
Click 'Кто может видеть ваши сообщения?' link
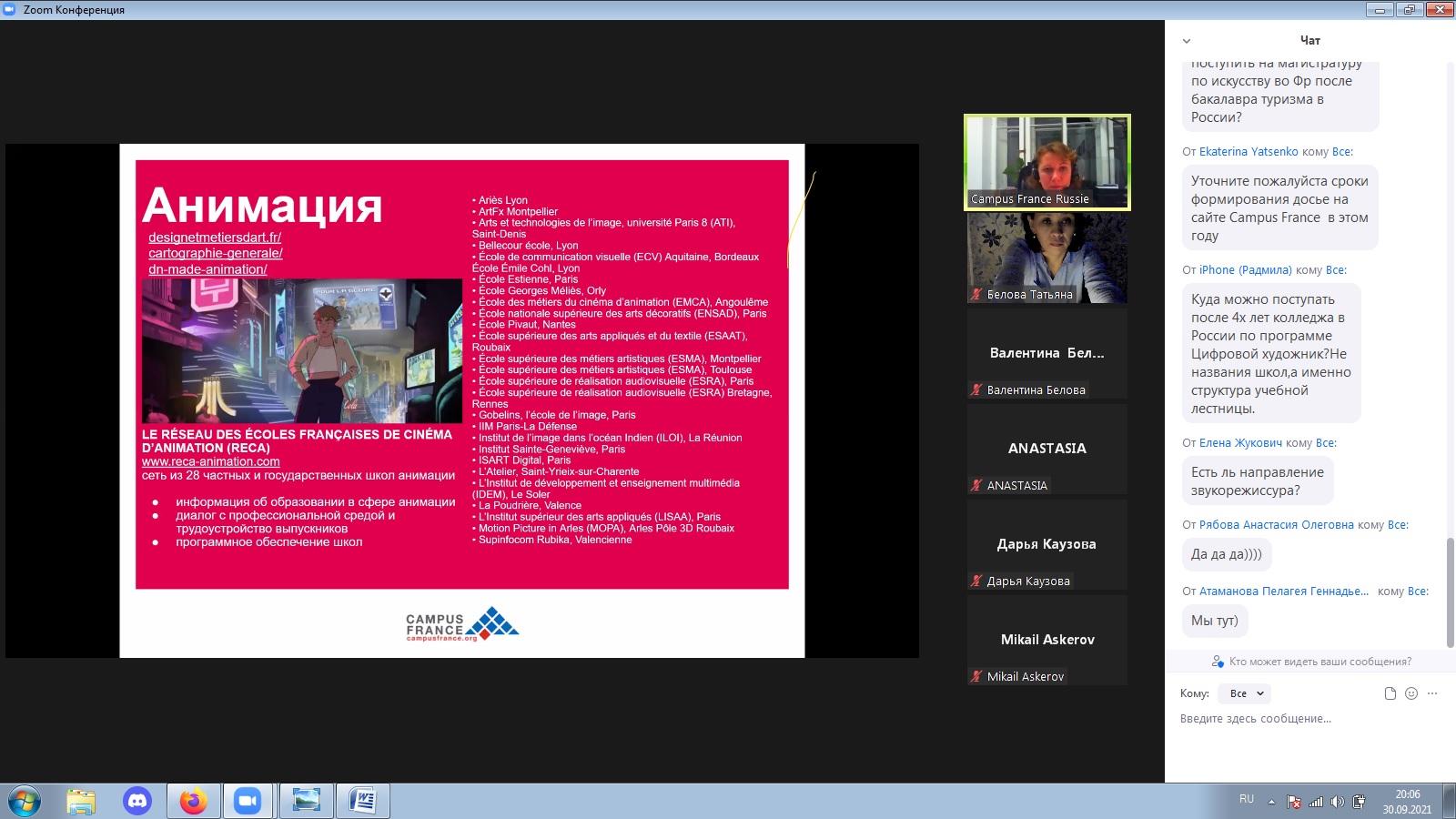point(1319,662)
